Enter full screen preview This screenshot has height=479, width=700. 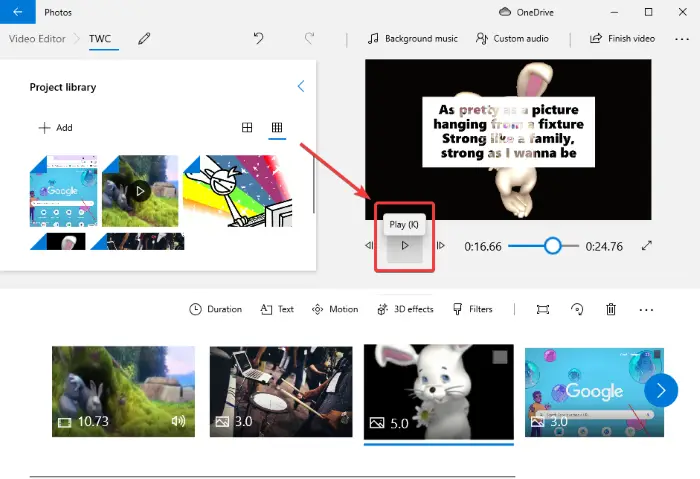(646, 246)
